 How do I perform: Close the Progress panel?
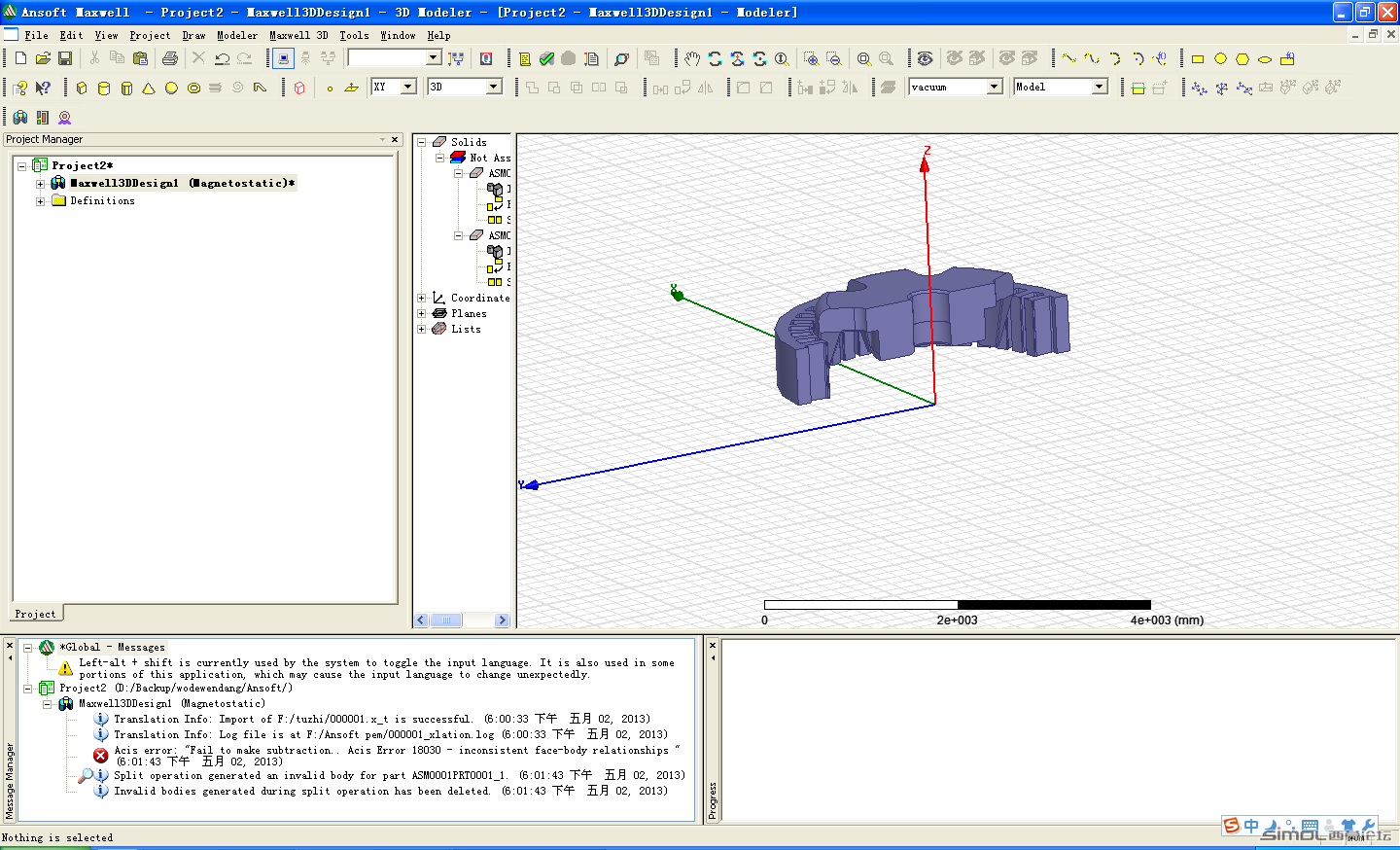tap(713, 646)
